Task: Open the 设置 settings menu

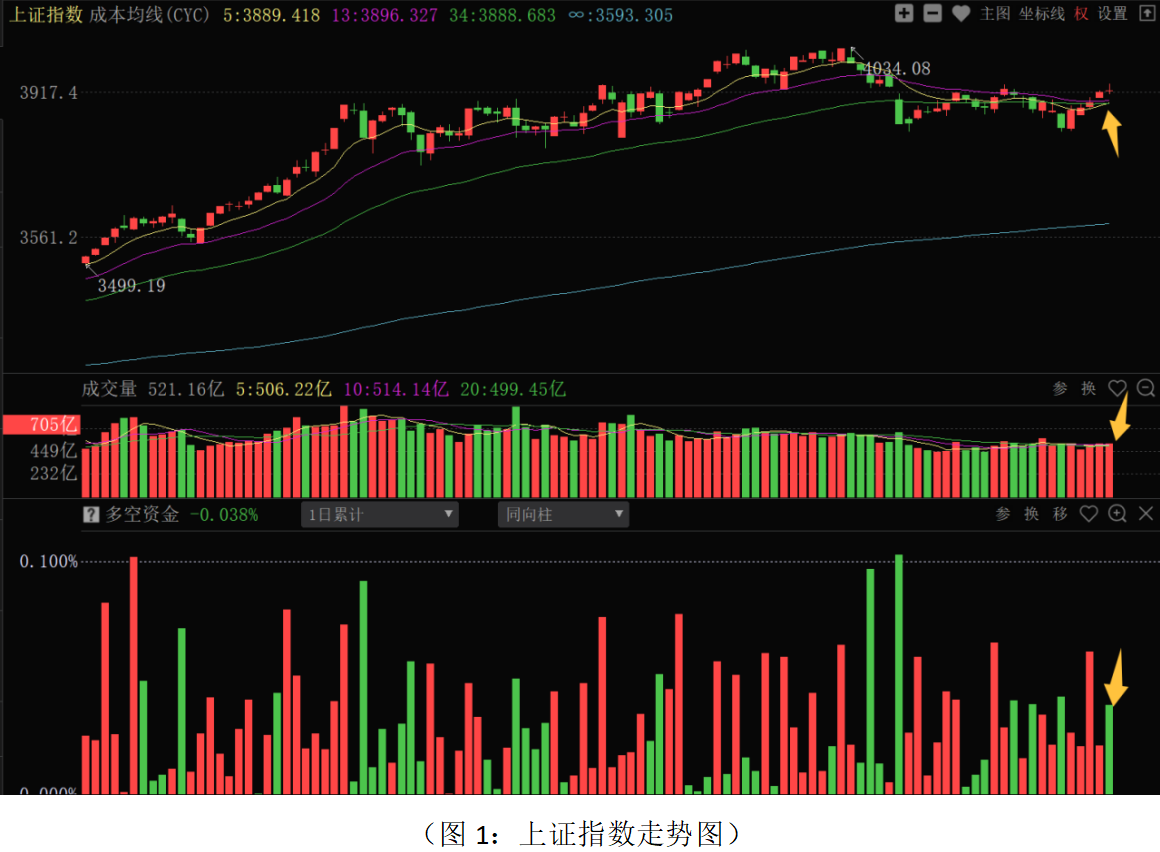Action: coord(1112,14)
